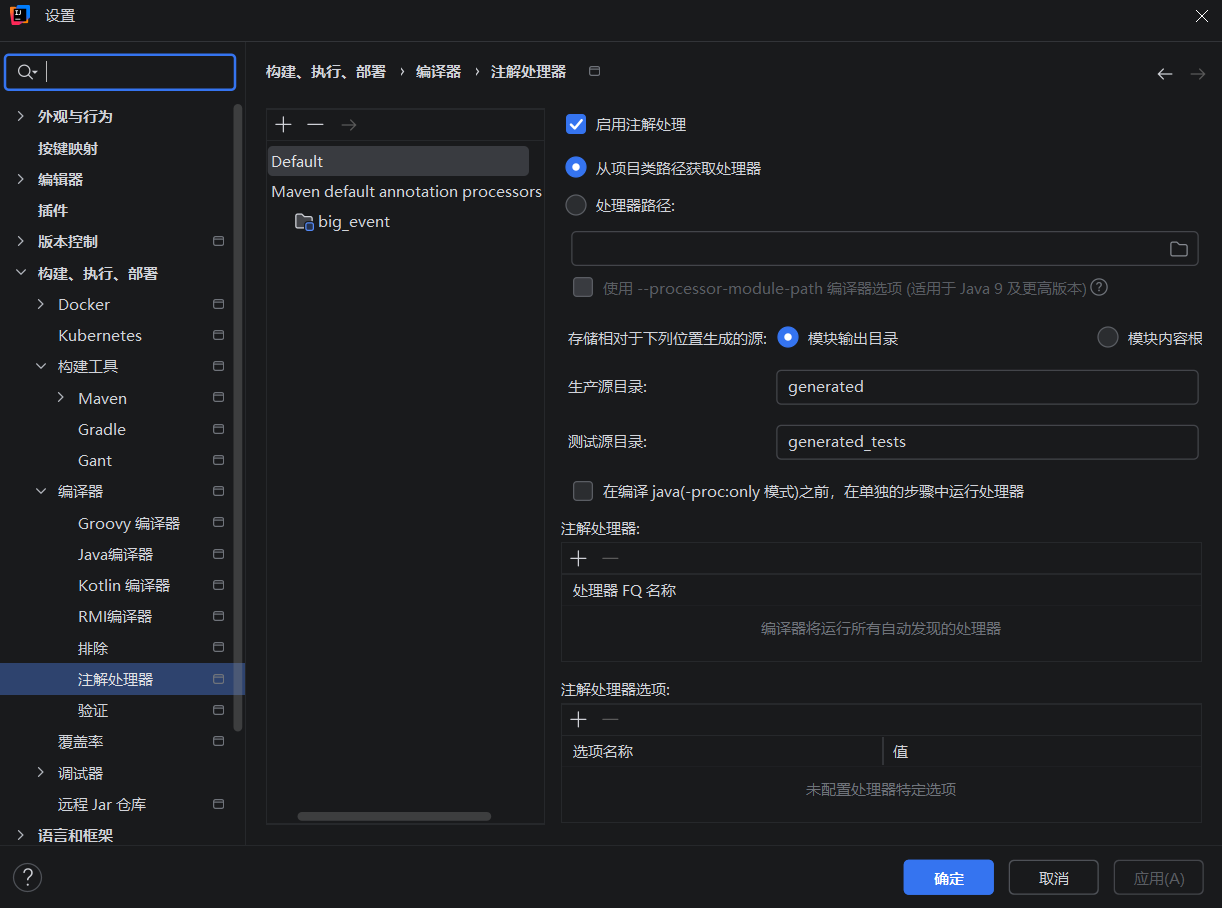1222x908 pixels.
Task: Browse processor path with folder icon
Action: pos(1178,249)
